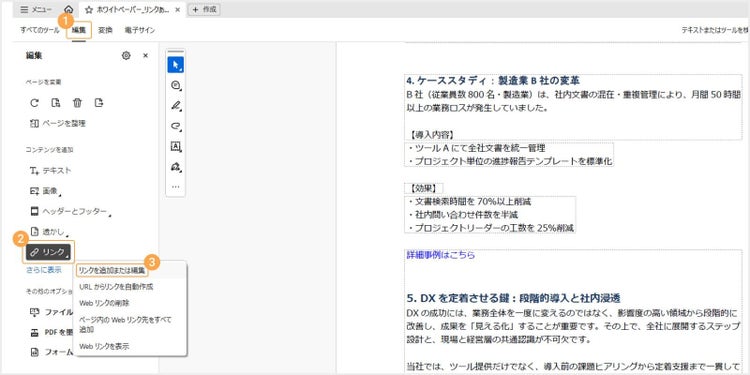Select the sign/stamp tool
Viewport: 750px width, 375px height.
point(176,166)
